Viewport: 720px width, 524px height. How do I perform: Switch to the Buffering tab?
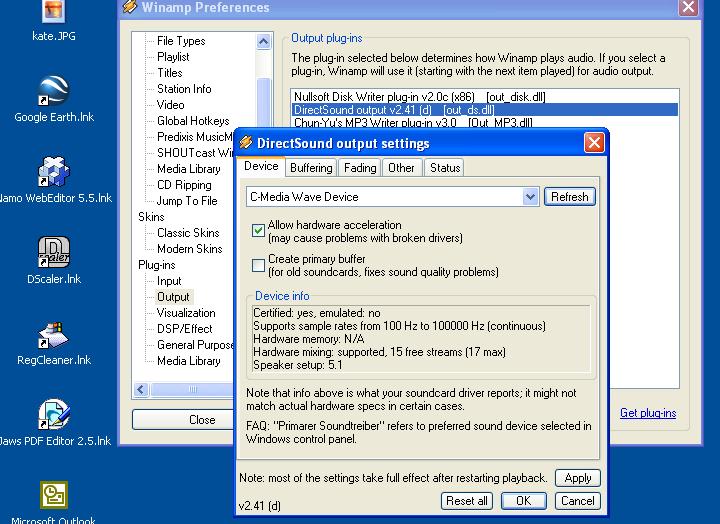[x=311, y=168]
